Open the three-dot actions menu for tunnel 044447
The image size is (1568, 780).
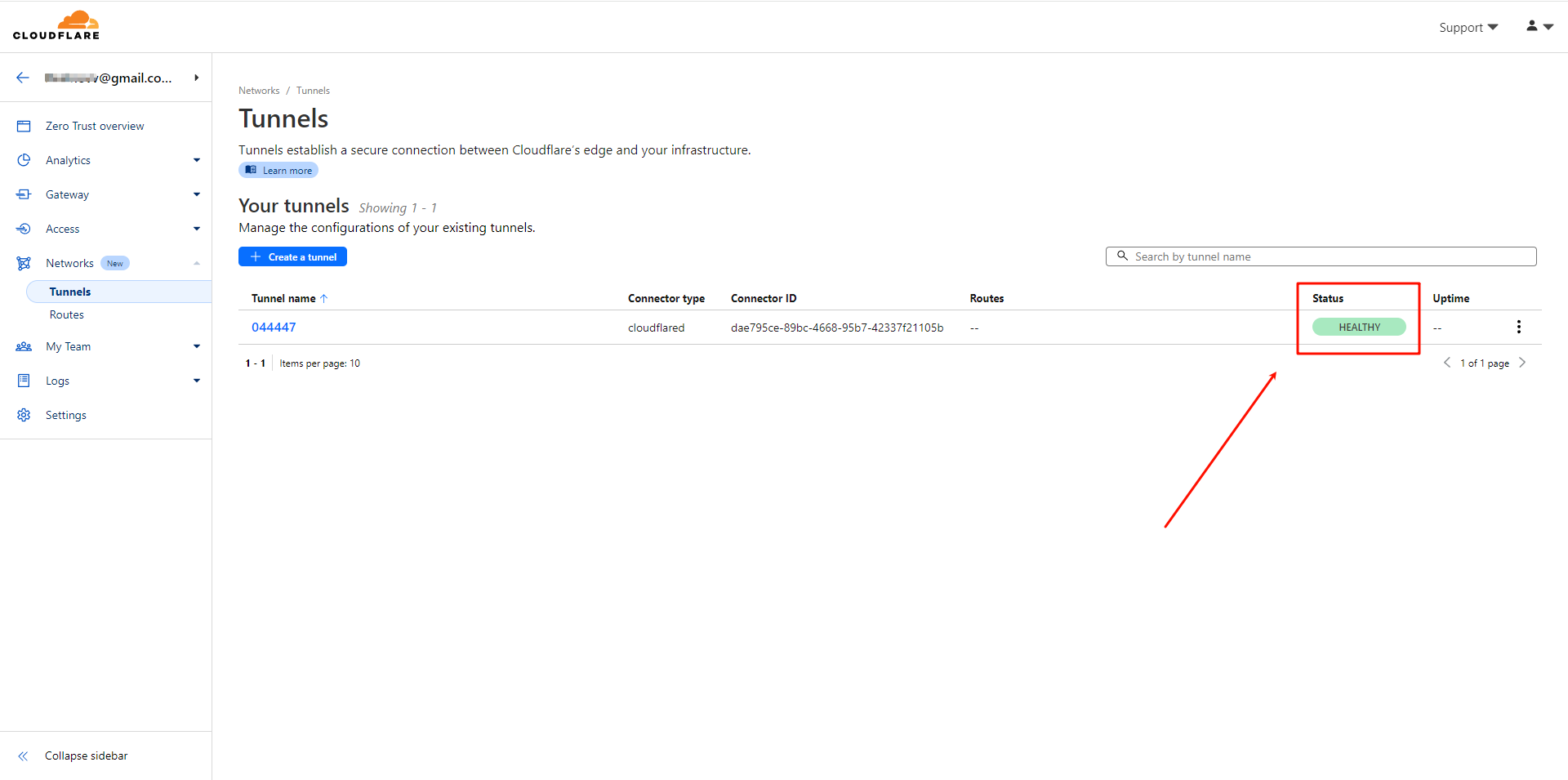pos(1518,327)
